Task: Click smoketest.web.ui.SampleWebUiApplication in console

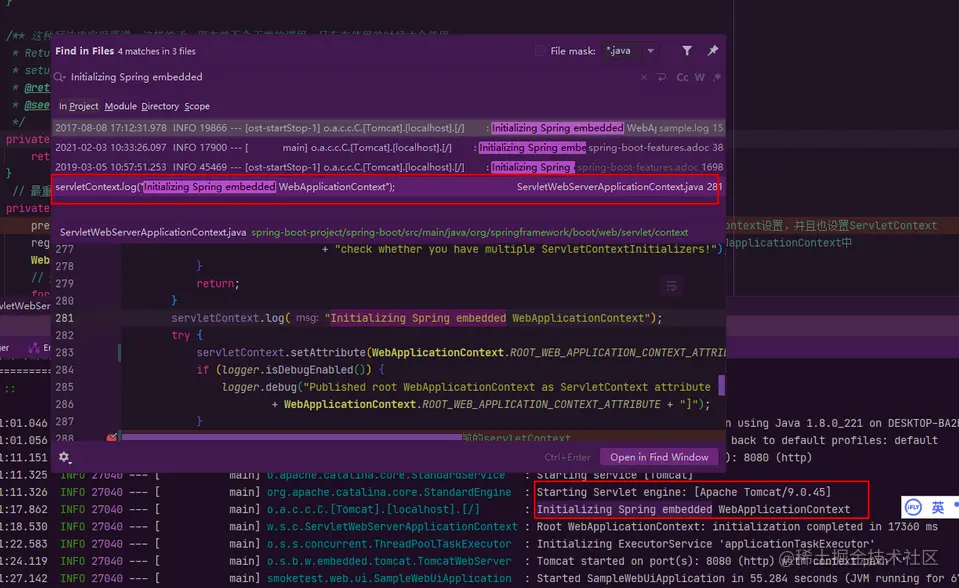Action: 389,578
